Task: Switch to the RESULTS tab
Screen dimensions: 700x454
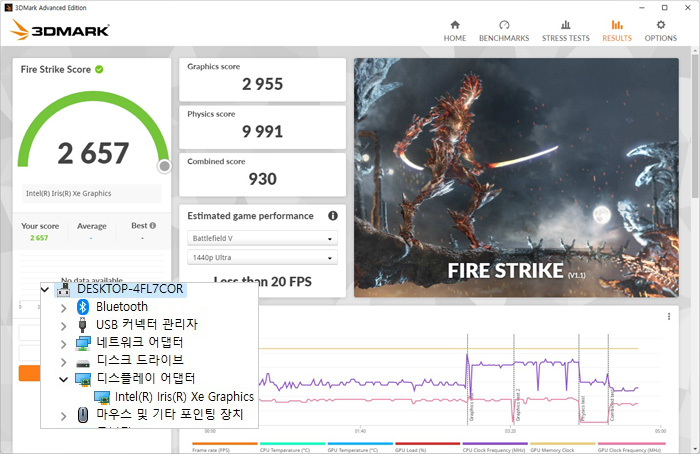Action: click(x=617, y=31)
